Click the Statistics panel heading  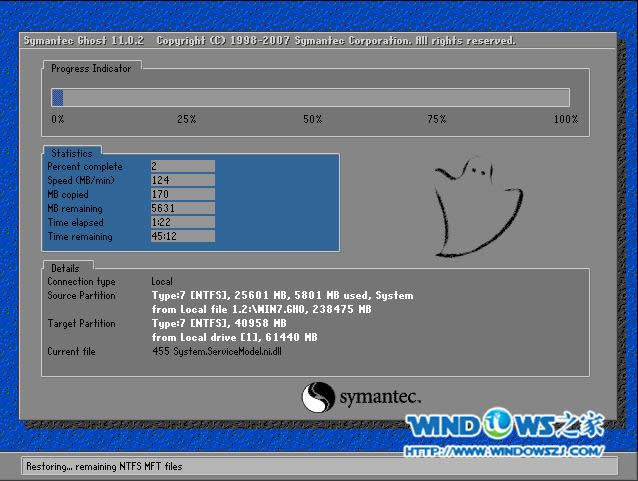(x=71, y=153)
